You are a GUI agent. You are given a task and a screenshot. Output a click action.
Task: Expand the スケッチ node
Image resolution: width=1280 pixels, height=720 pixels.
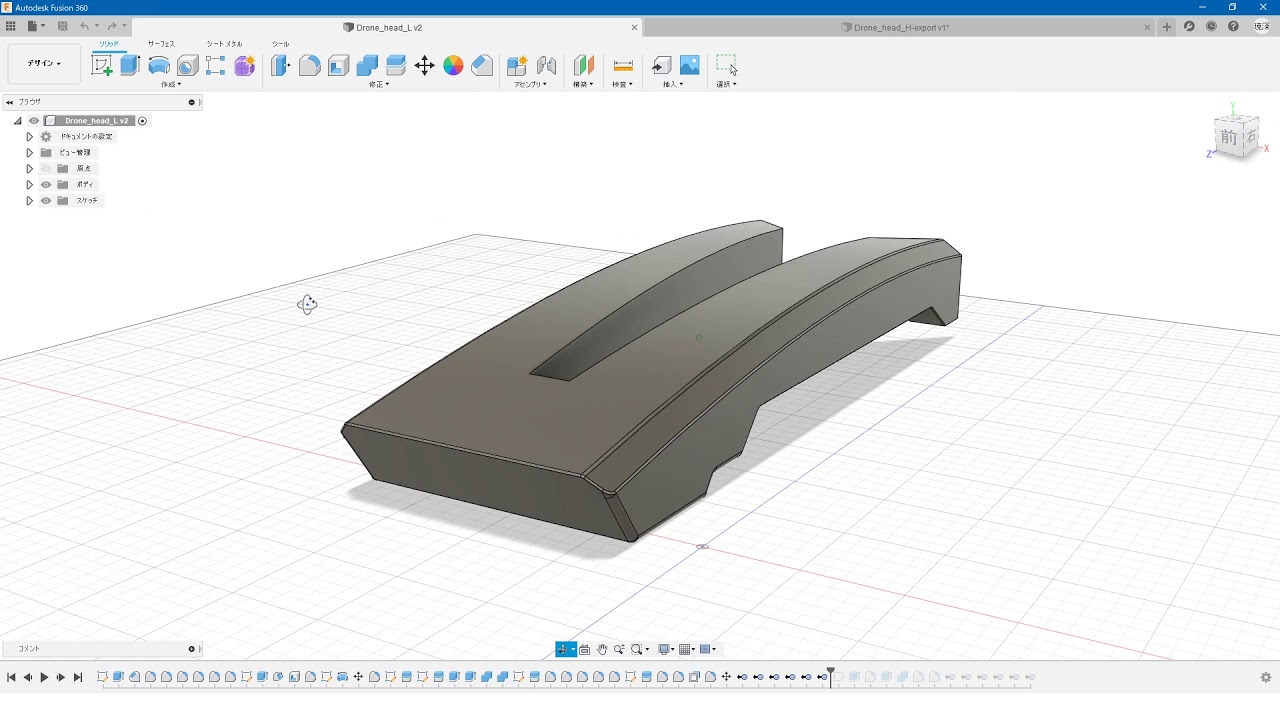tap(30, 201)
